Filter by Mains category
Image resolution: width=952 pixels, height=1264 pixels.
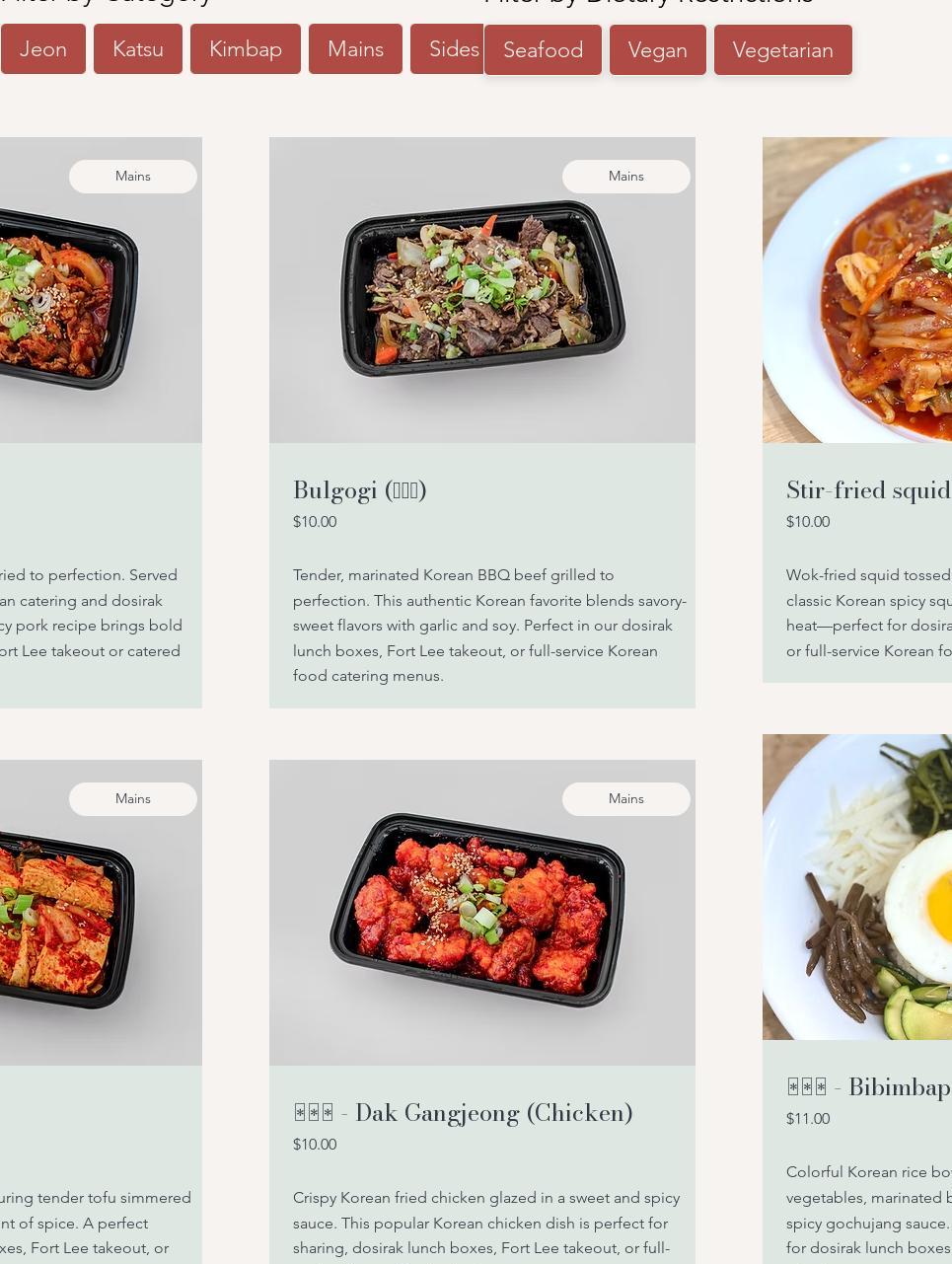coord(355,48)
